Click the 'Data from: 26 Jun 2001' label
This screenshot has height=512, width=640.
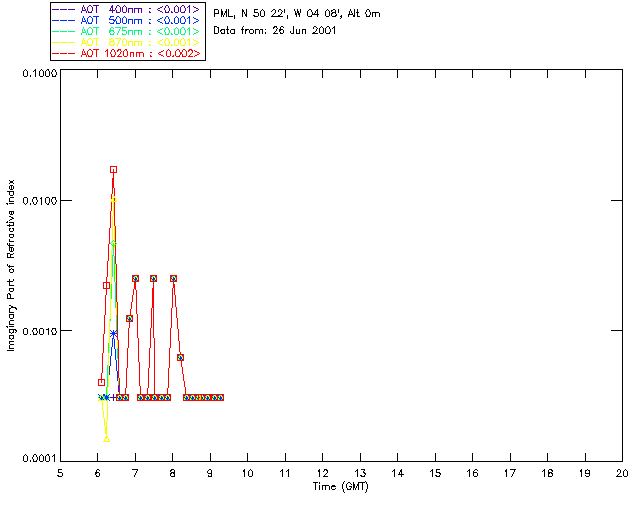click(x=275, y=30)
